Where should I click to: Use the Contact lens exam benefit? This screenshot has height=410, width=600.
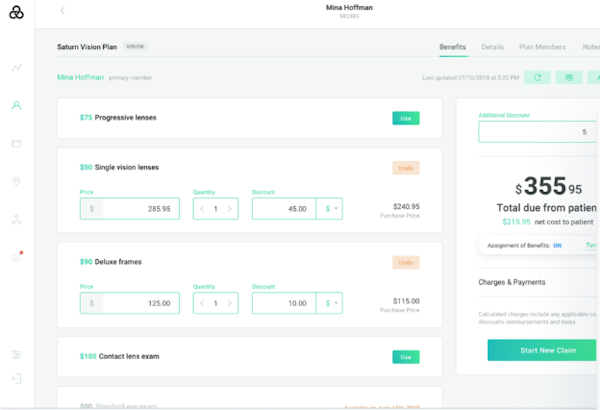(x=405, y=356)
